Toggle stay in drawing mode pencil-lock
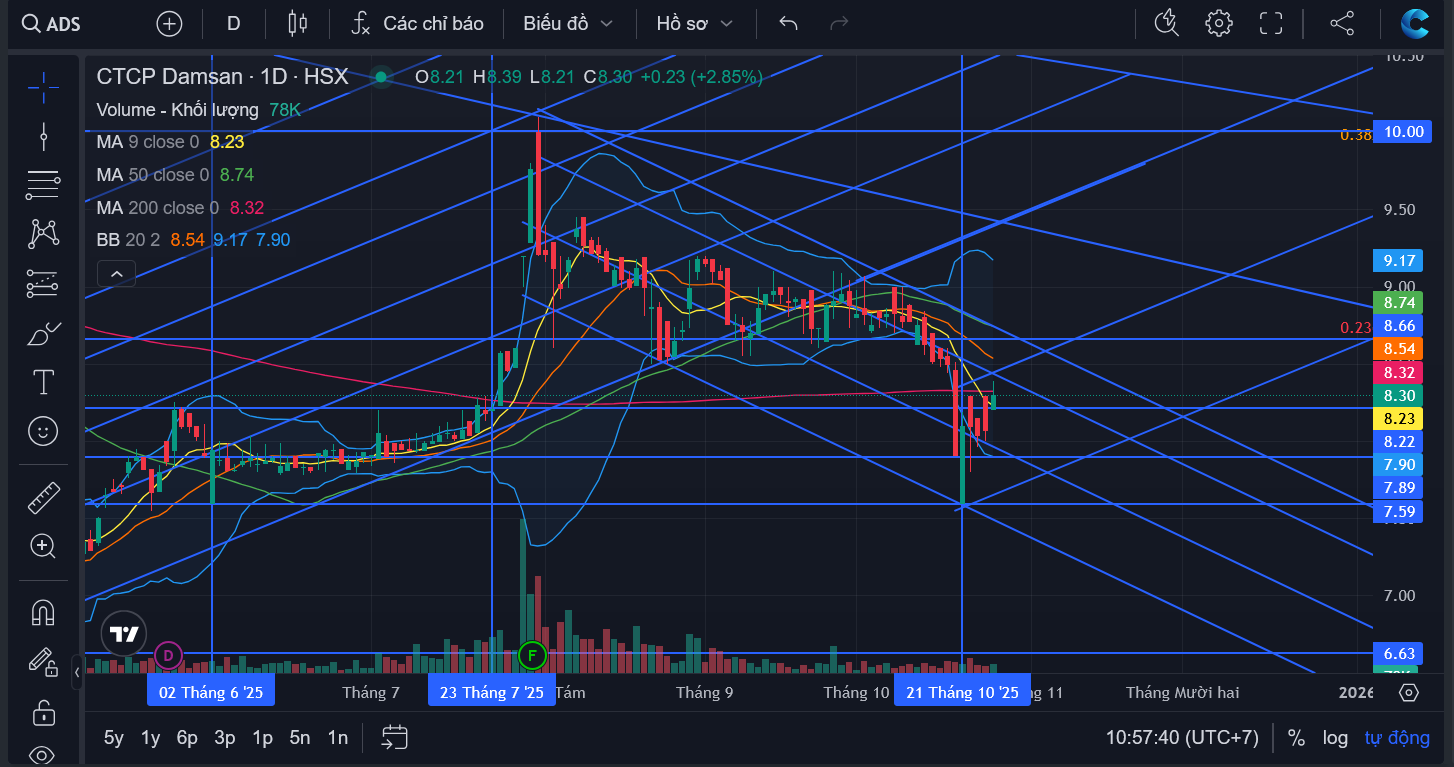 tap(43, 661)
